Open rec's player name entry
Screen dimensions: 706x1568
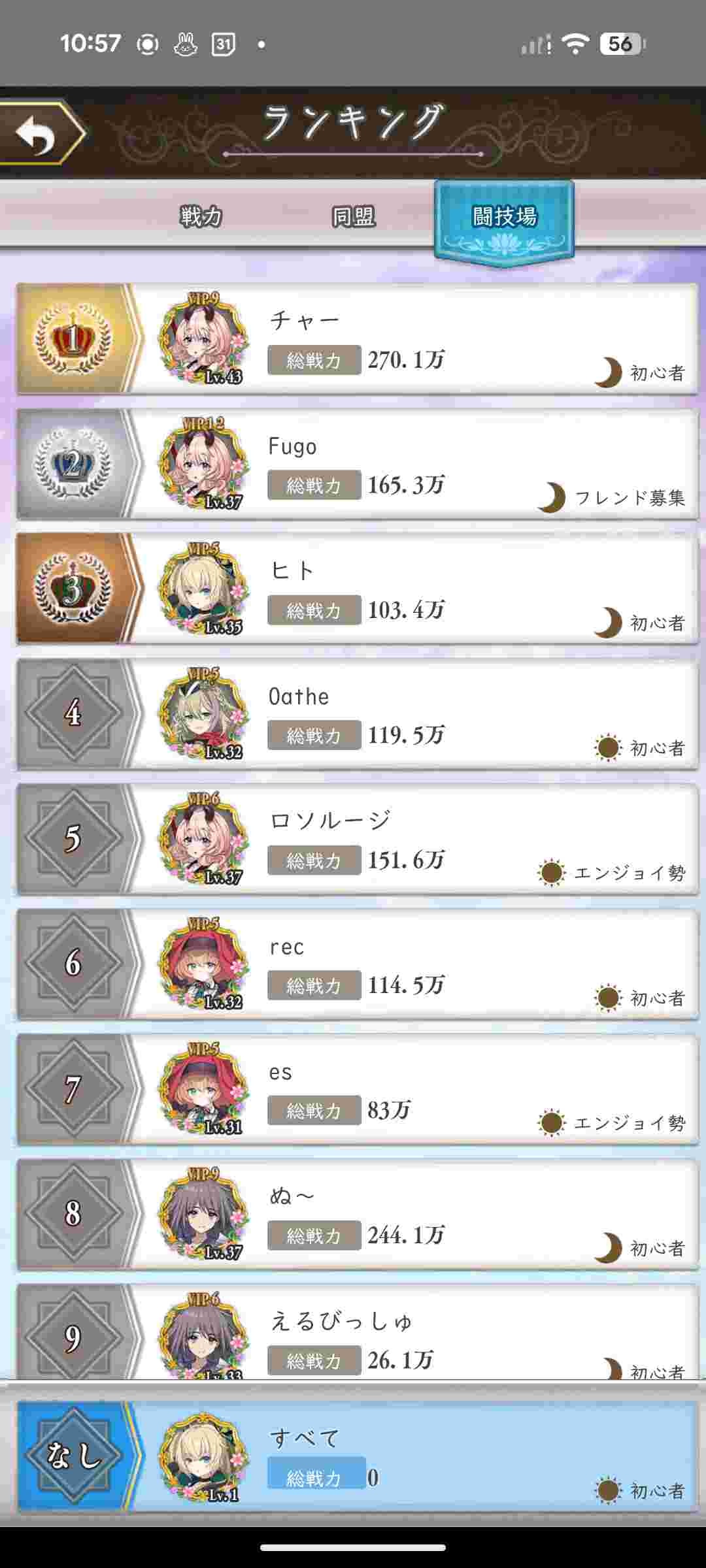(x=287, y=947)
